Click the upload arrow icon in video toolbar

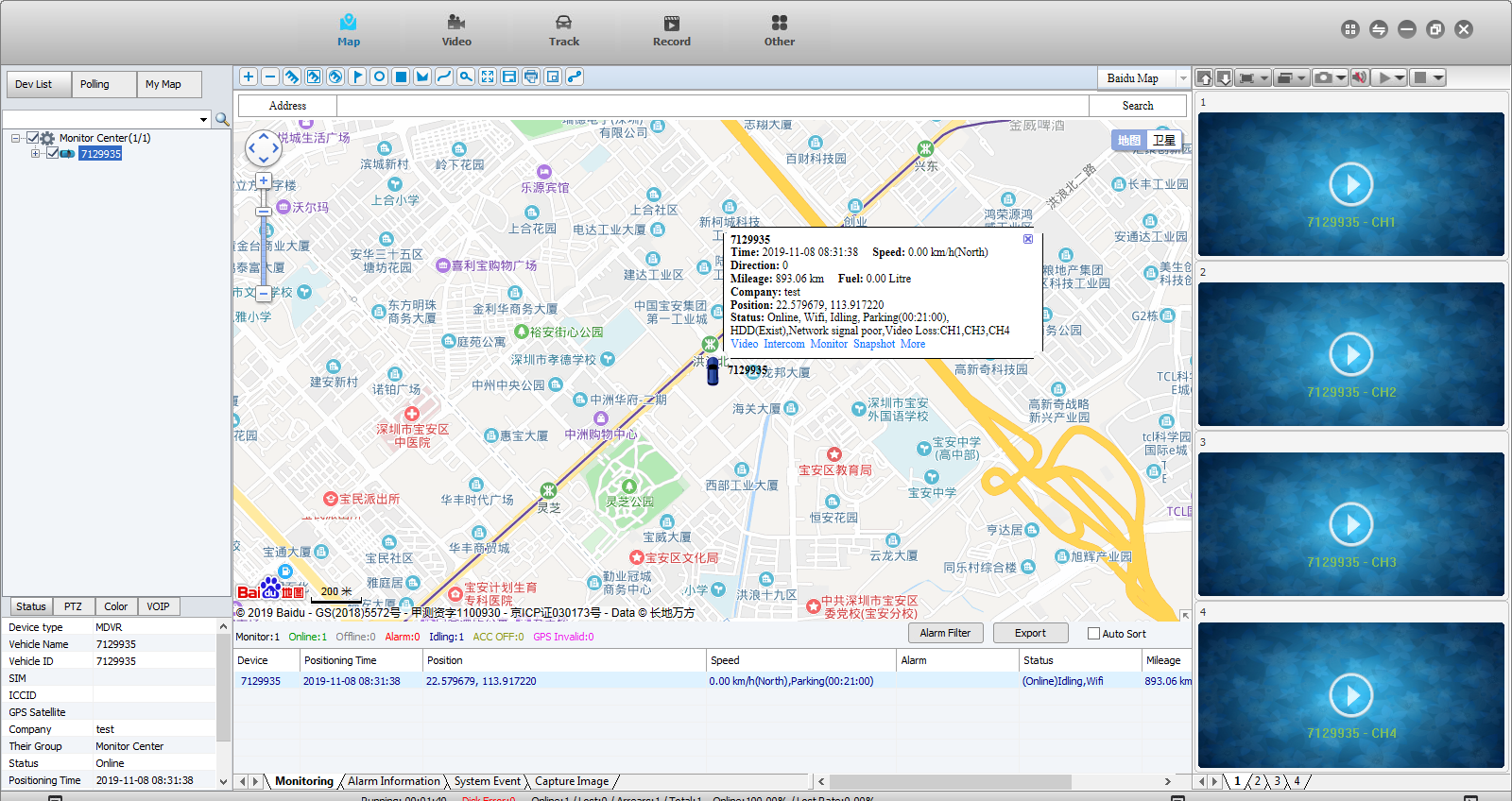1204,78
